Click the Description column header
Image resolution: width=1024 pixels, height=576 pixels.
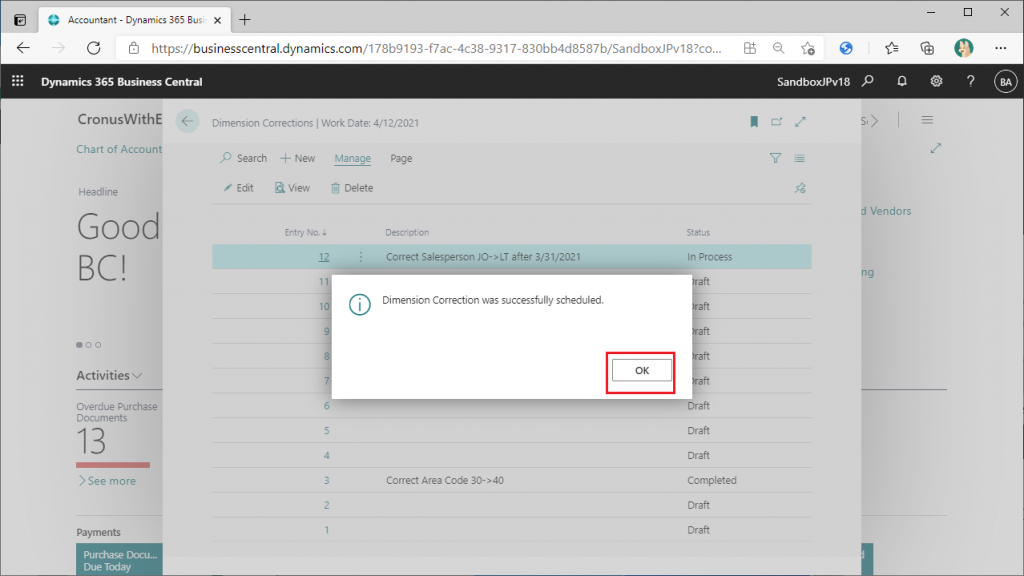tap(407, 232)
